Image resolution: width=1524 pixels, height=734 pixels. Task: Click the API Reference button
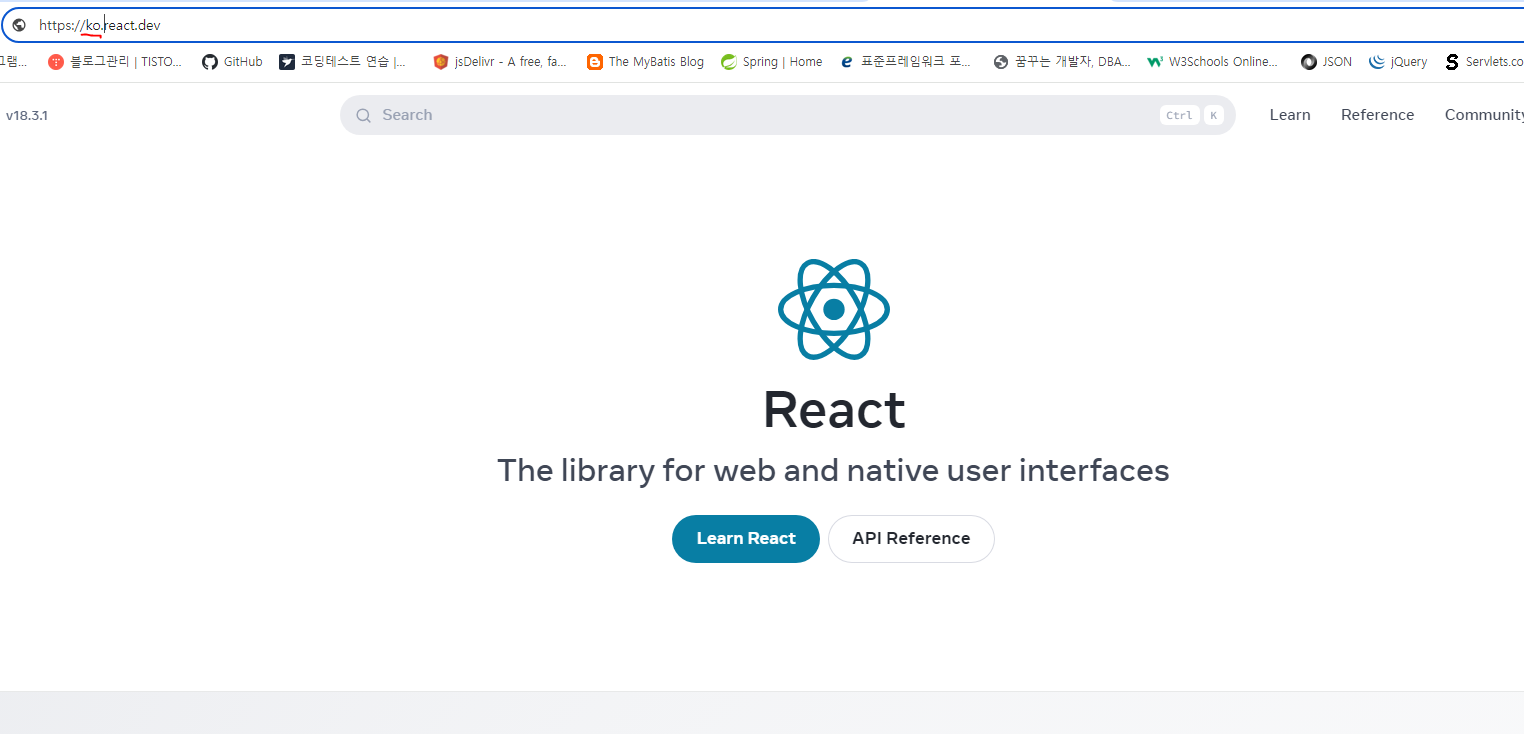click(x=911, y=539)
